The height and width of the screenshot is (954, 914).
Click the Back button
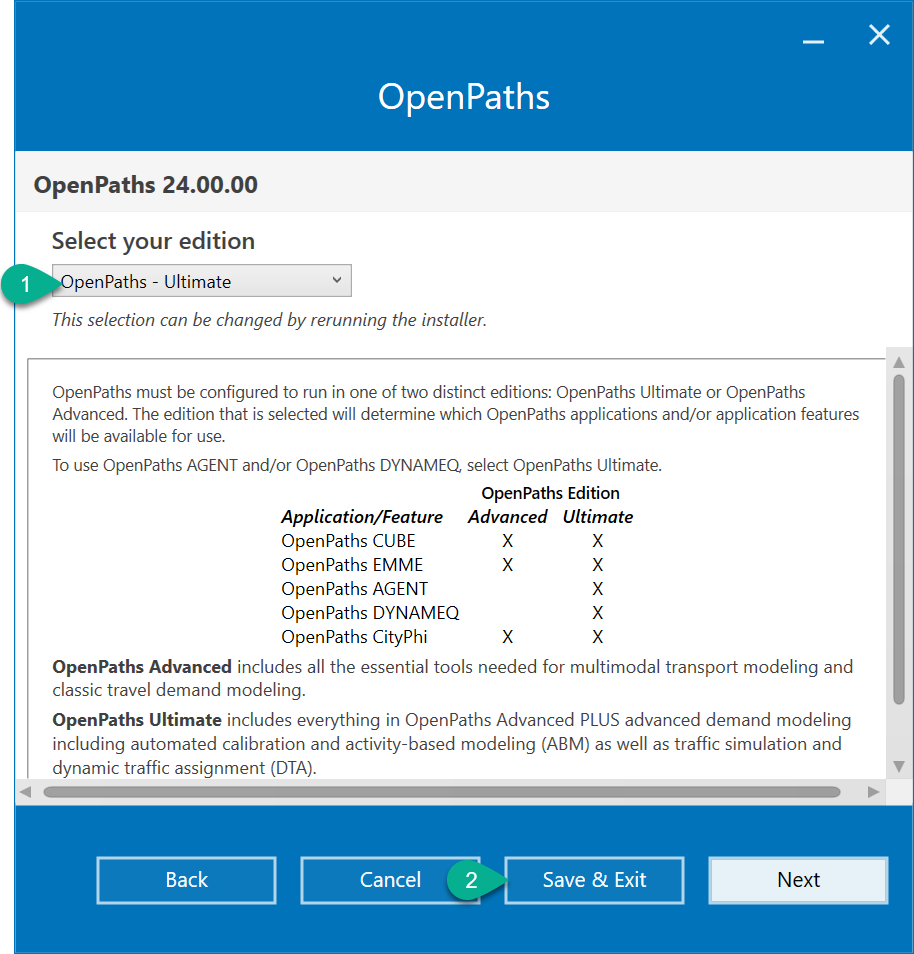tap(186, 880)
